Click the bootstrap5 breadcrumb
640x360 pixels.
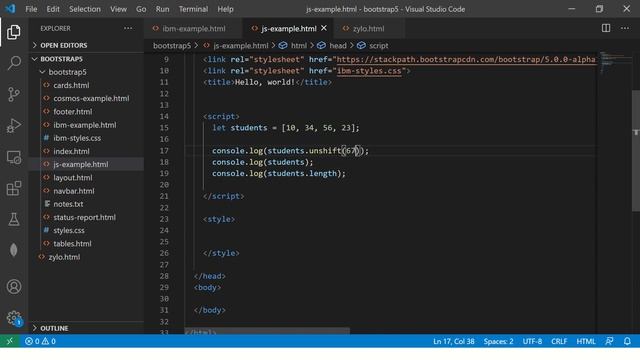point(172,46)
